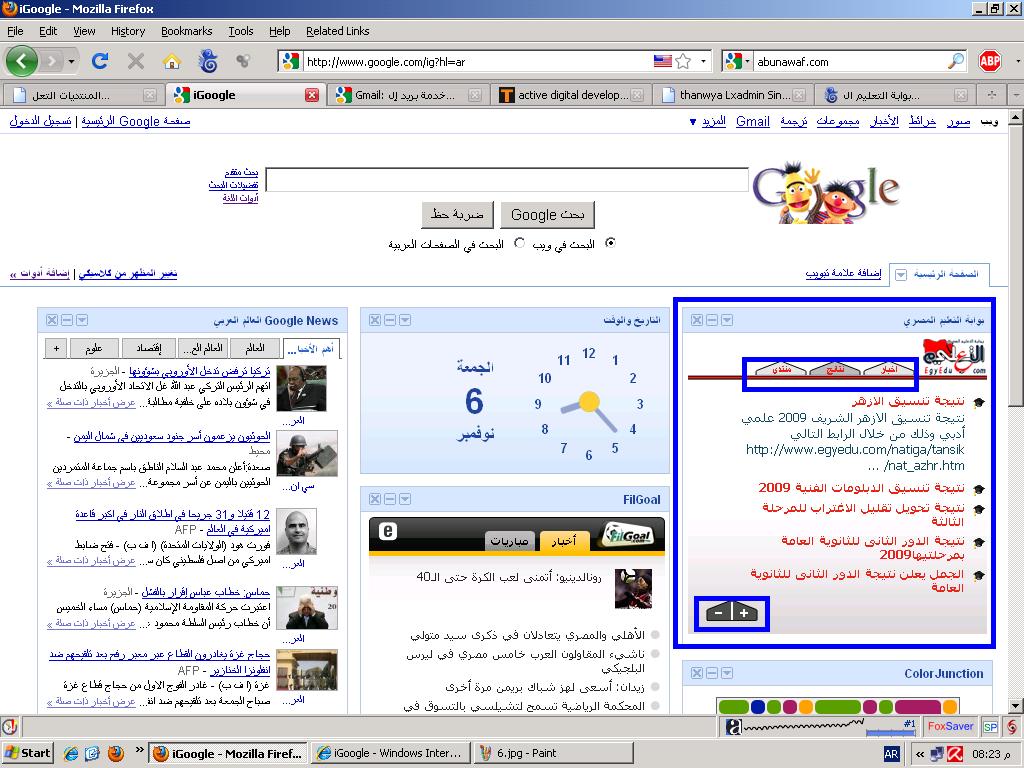Open the back/forward history dropdown arrow
The image size is (1024, 768).
(71, 61)
